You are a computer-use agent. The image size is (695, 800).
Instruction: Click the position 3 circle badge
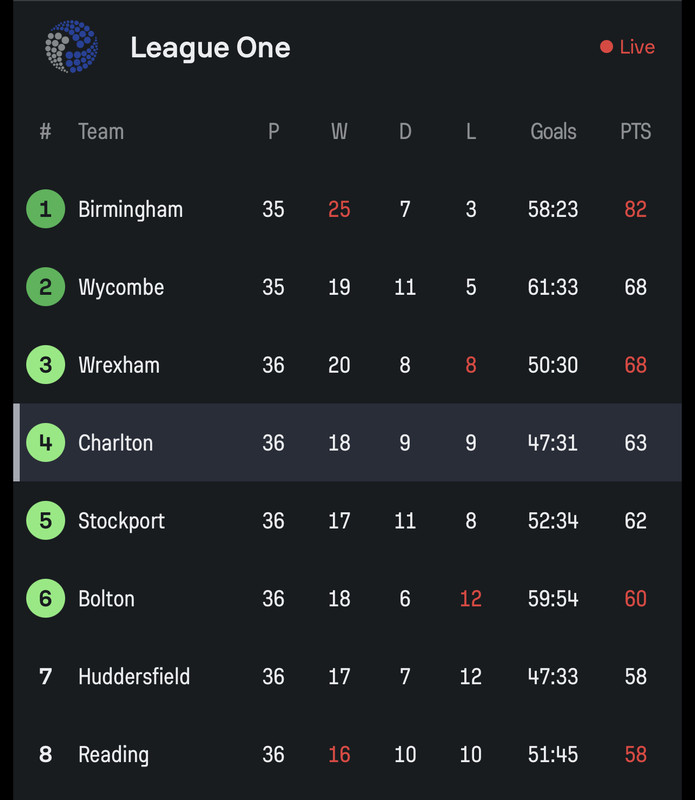pos(45,365)
